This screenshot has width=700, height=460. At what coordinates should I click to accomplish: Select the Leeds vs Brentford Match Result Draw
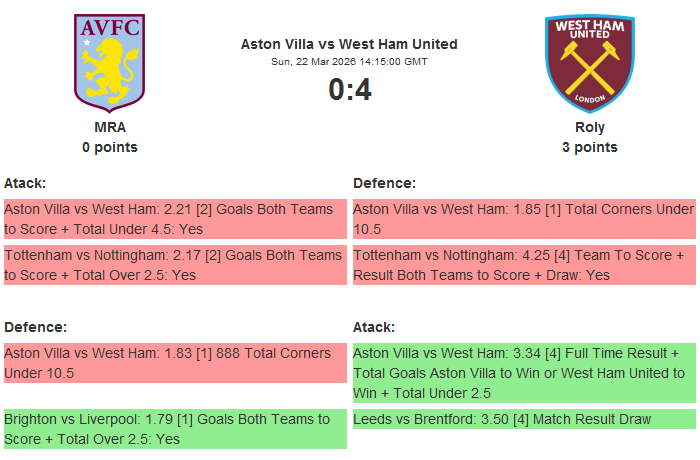[524, 419]
